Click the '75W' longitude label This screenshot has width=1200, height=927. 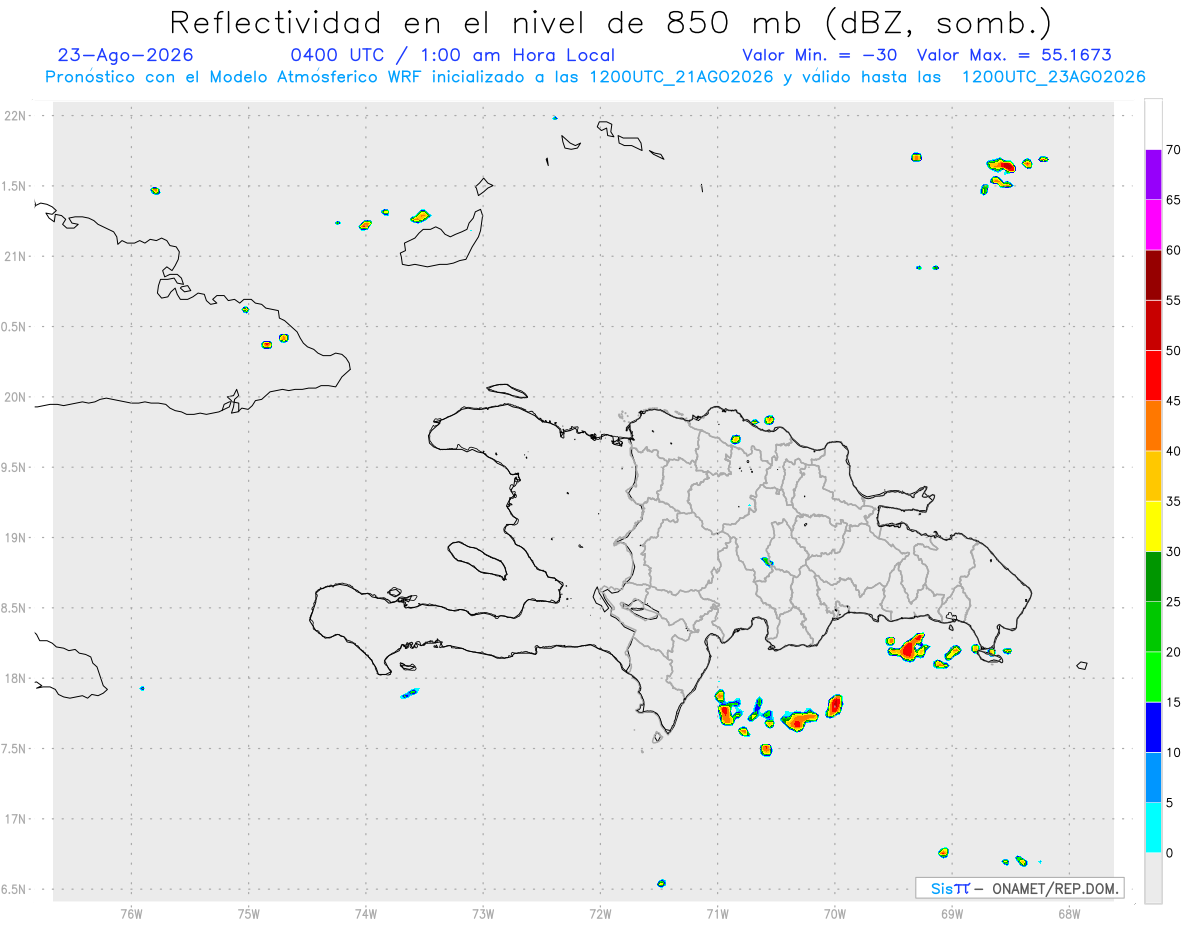[x=249, y=914]
